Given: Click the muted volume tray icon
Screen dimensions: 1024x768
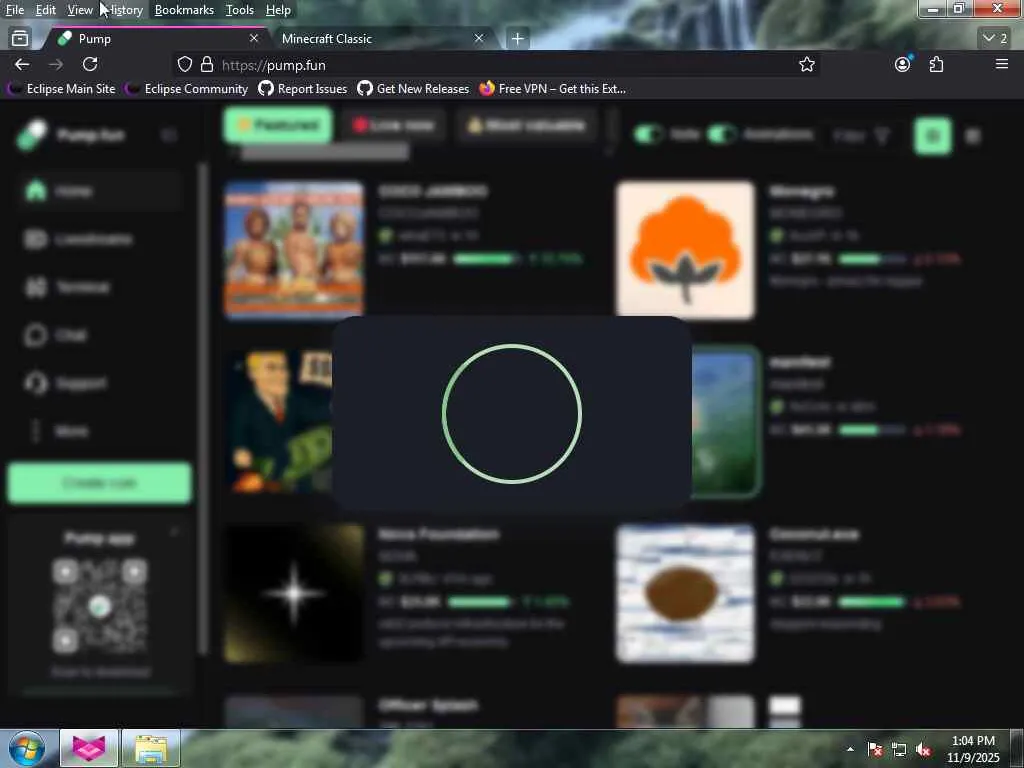Looking at the screenshot, I should [x=923, y=750].
